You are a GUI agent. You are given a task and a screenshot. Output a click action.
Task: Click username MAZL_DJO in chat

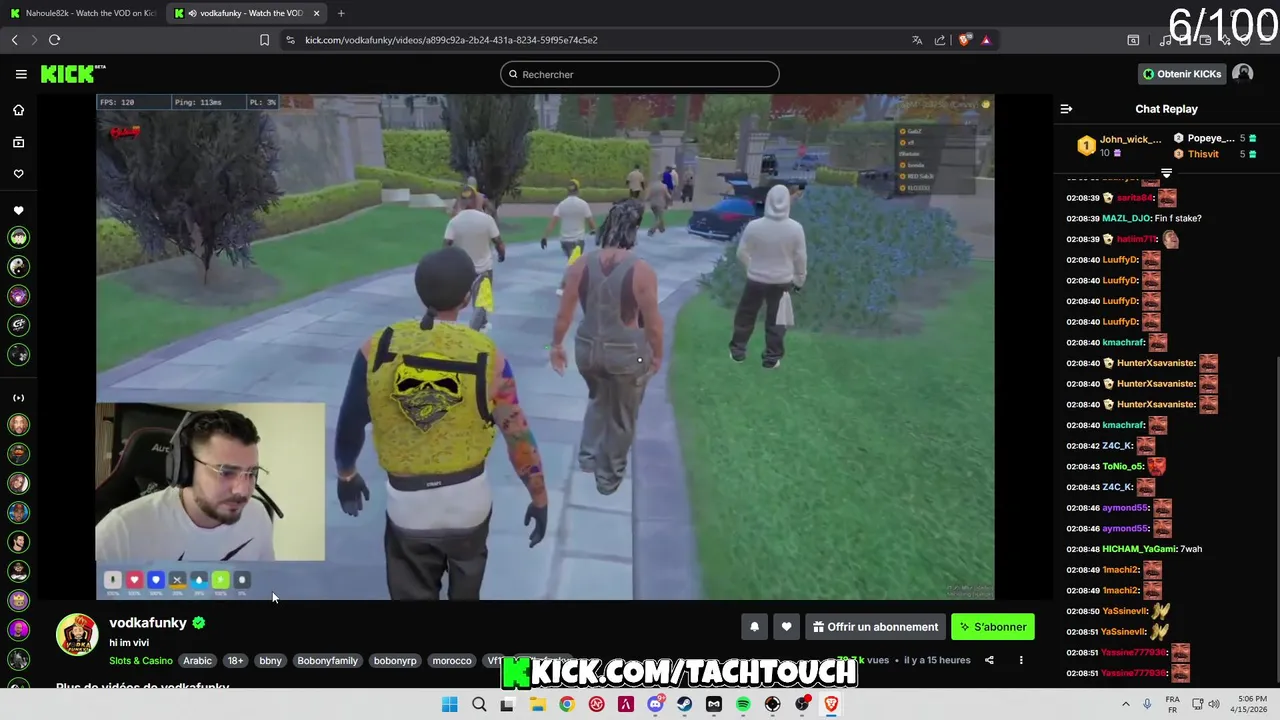point(1126,218)
